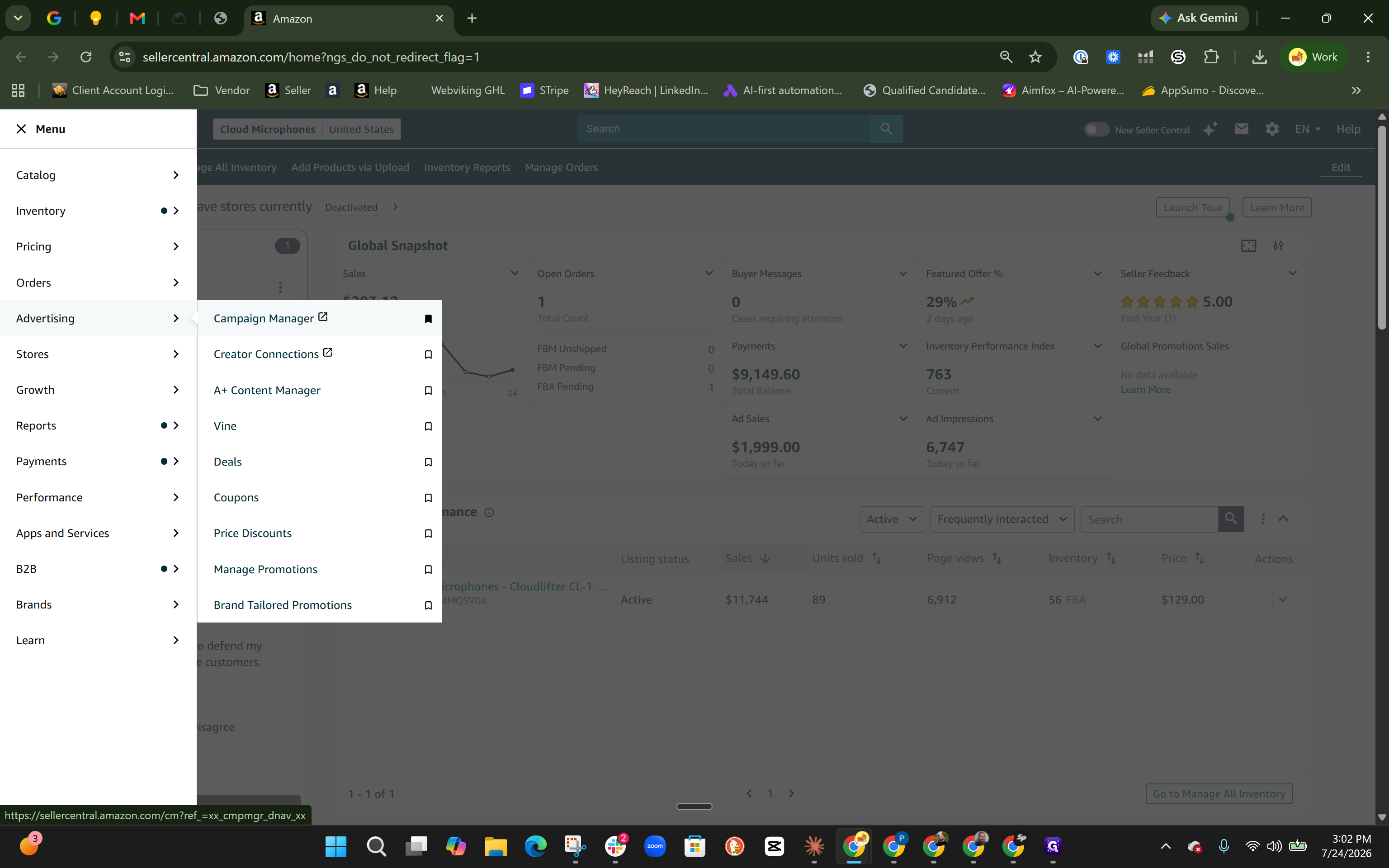Open Price Discounts entry
Screen dimensions: 1389x868
pos(253,533)
